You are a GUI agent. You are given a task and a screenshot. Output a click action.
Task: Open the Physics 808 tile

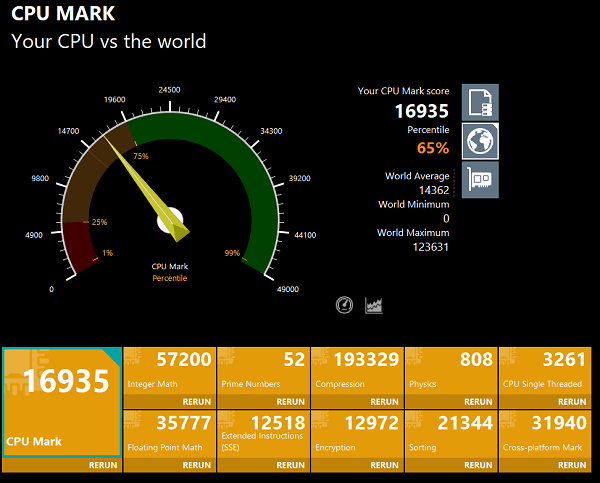(x=451, y=371)
